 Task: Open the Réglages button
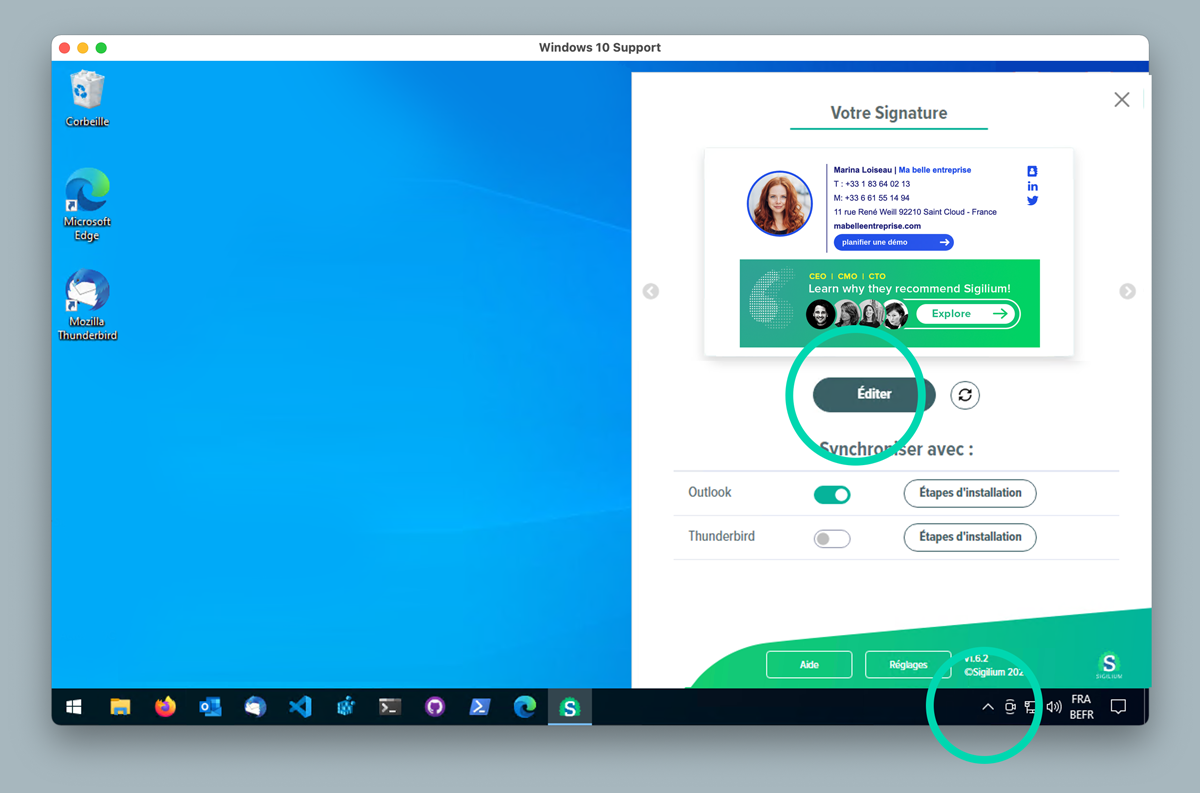pos(909,665)
